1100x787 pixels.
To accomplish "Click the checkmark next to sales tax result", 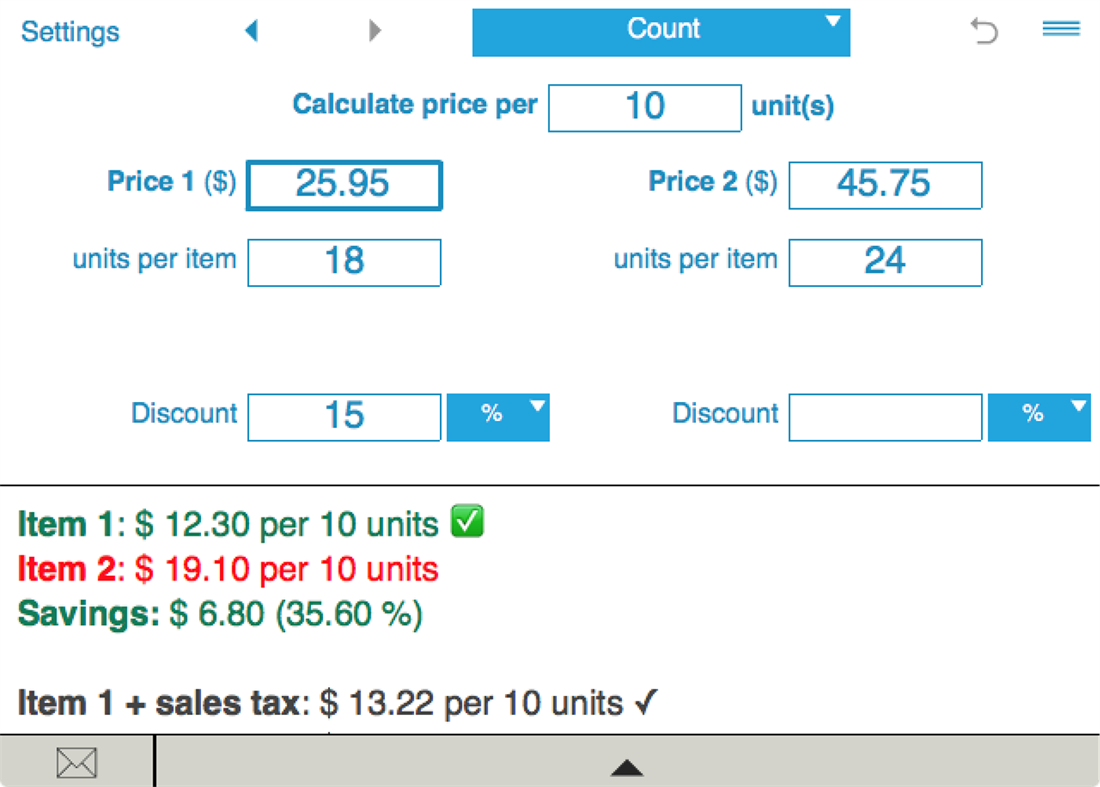I will 648,703.
